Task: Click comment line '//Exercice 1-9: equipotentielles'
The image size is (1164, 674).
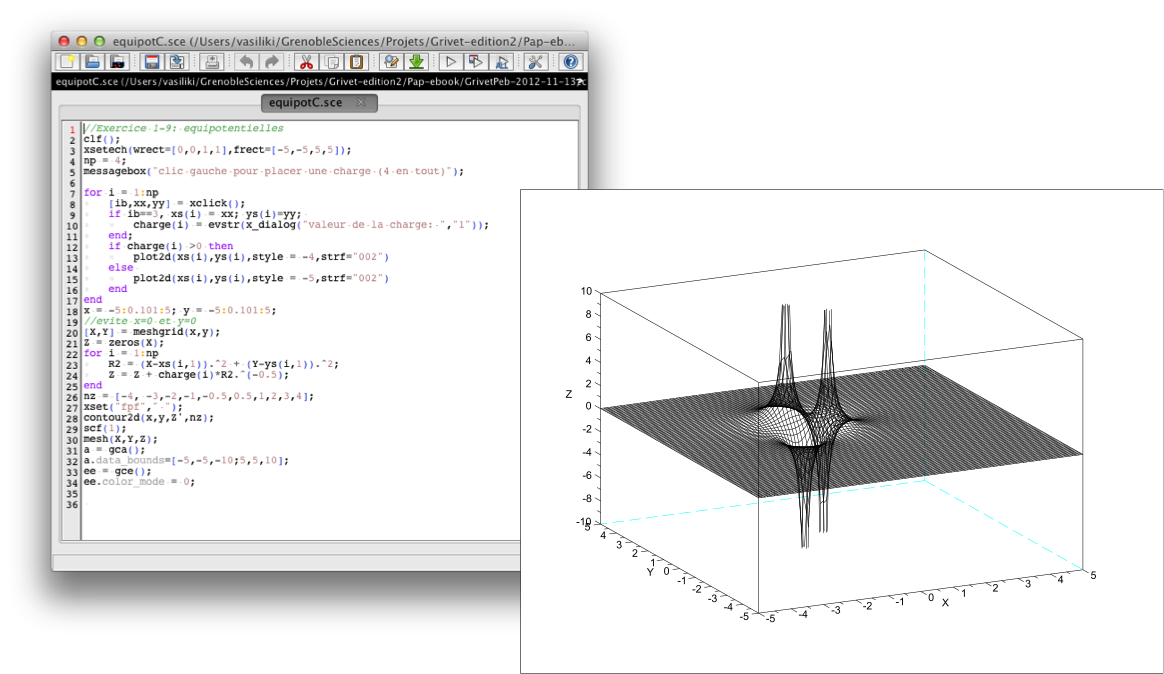Action: (183, 128)
